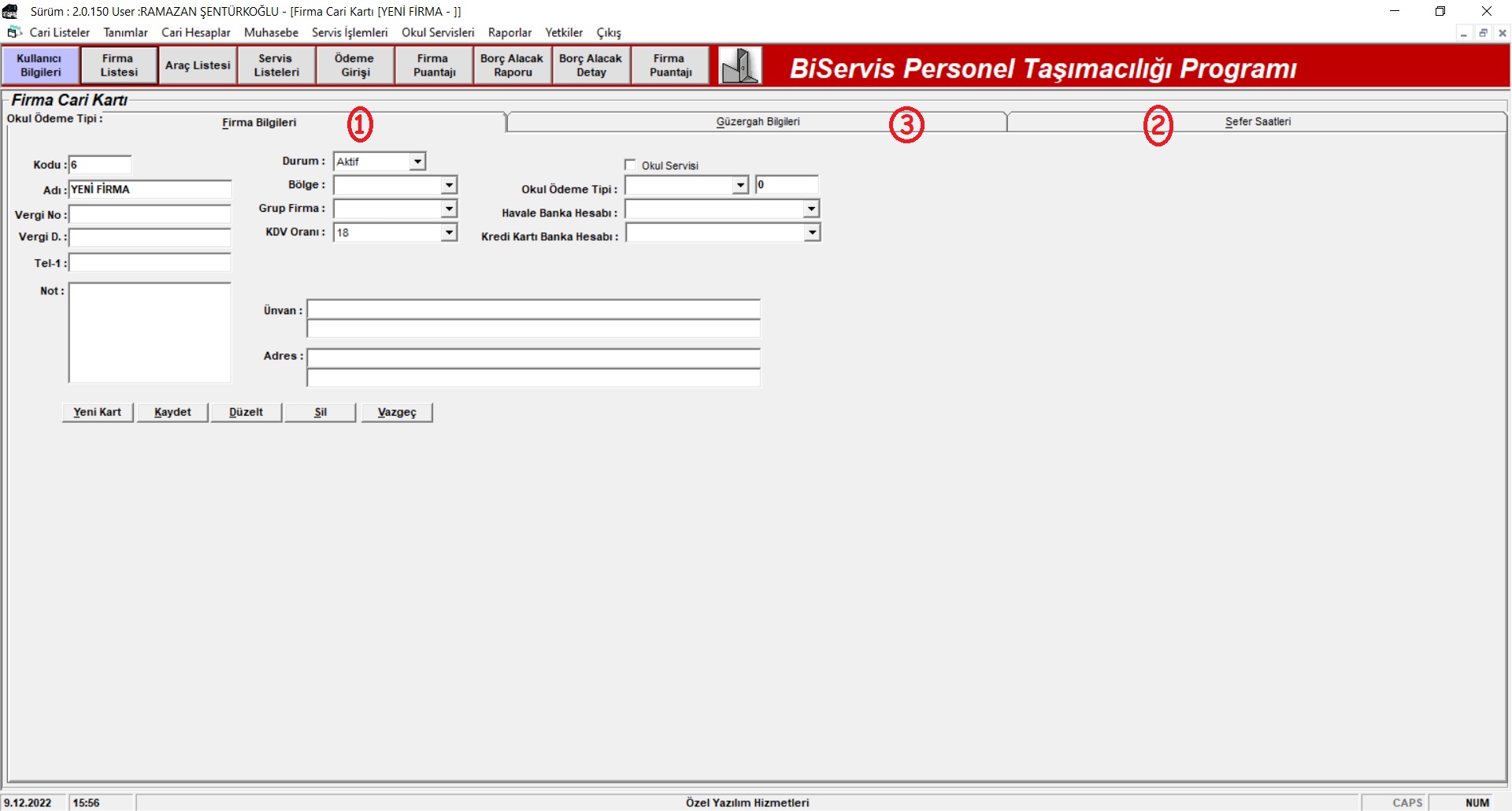Open the Raporlar menu

coord(510,32)
